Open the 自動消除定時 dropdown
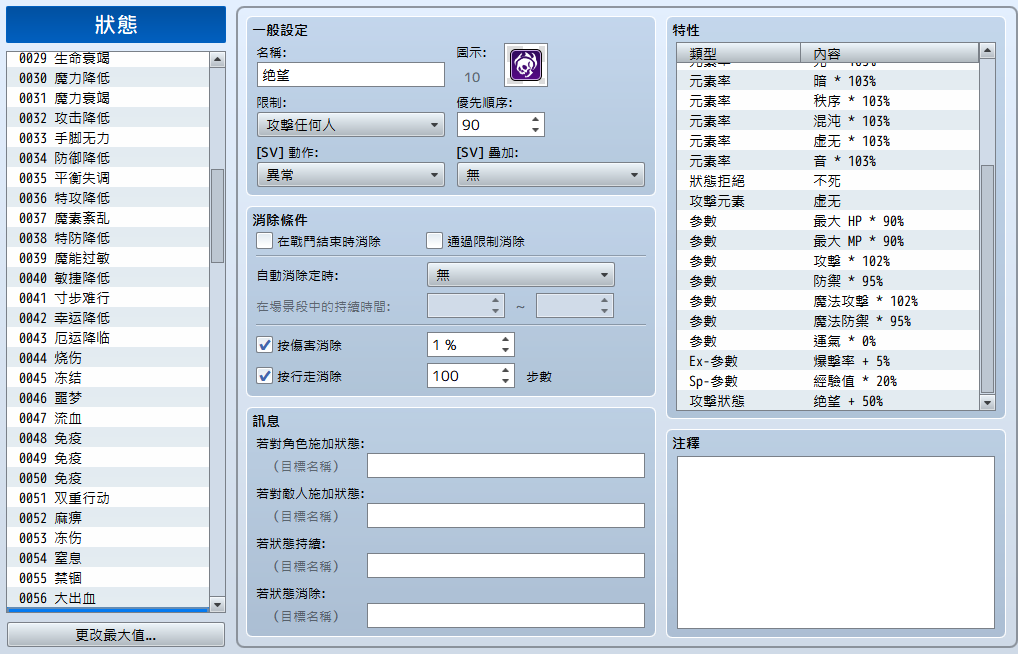The width and height of the screenshot is (1018, 654). (521, 275)
